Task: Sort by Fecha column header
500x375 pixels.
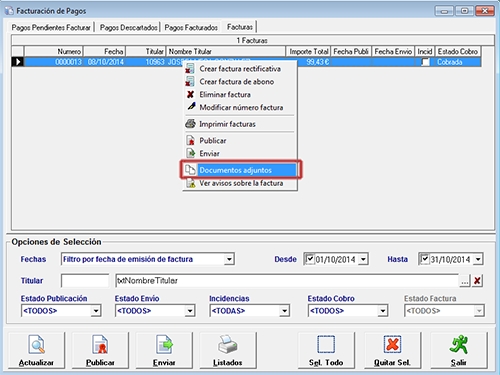Action: pyautogui.click(x=104, y=51)
